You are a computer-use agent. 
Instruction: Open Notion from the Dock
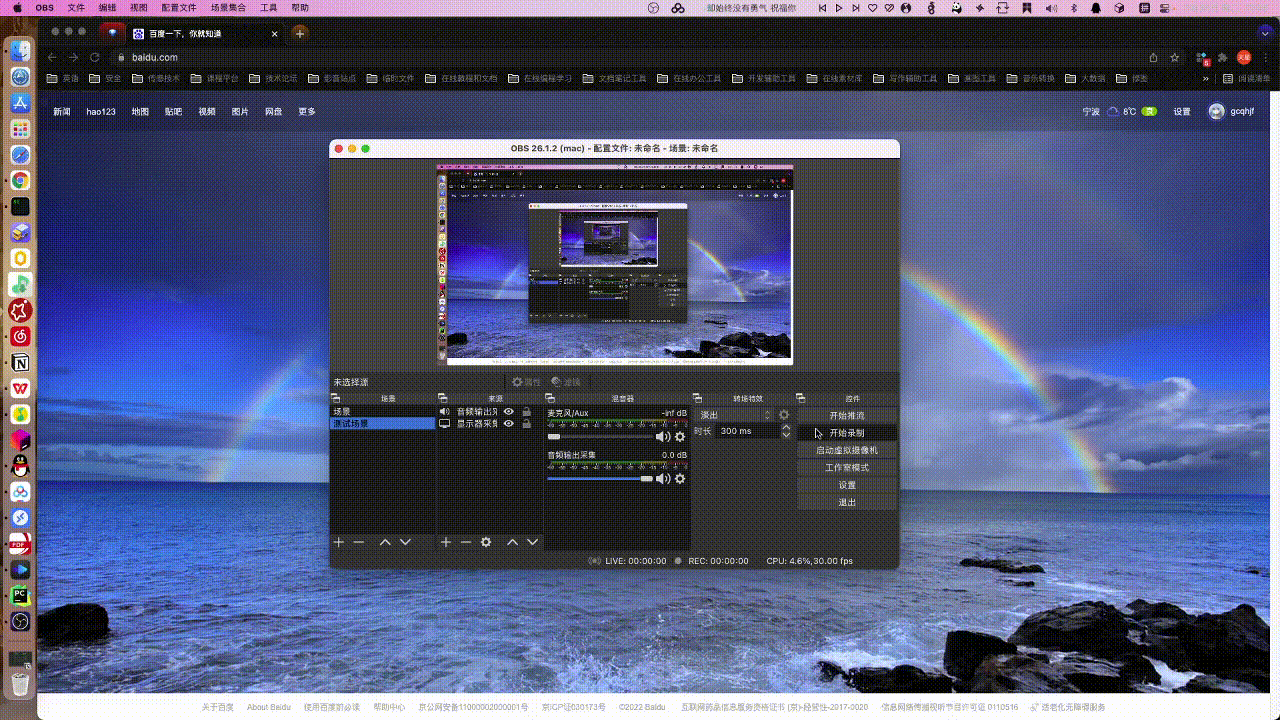pos(20,362)
